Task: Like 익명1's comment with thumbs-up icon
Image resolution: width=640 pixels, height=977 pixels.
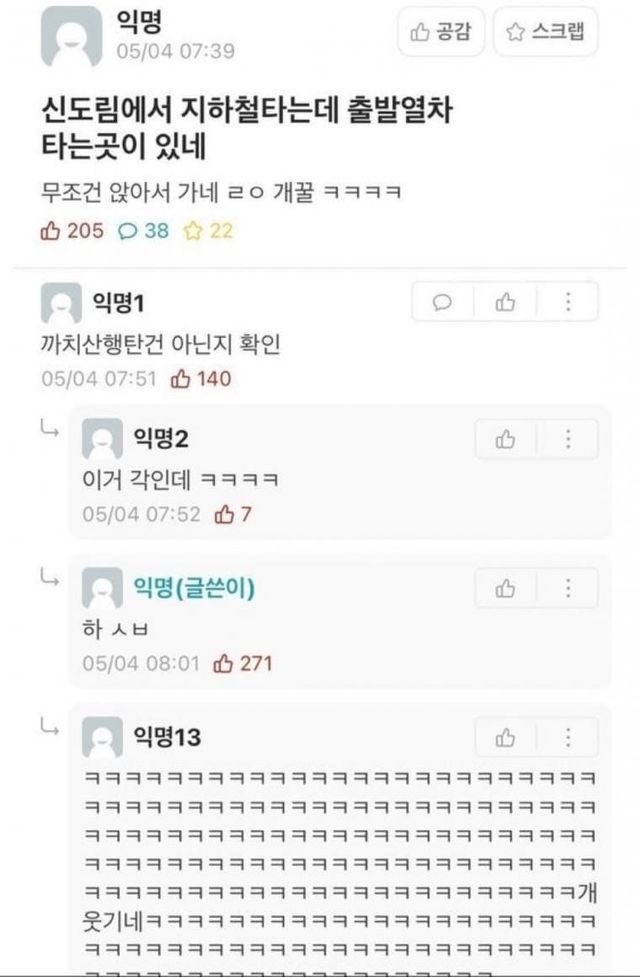Action: click(x=506, y=302)
